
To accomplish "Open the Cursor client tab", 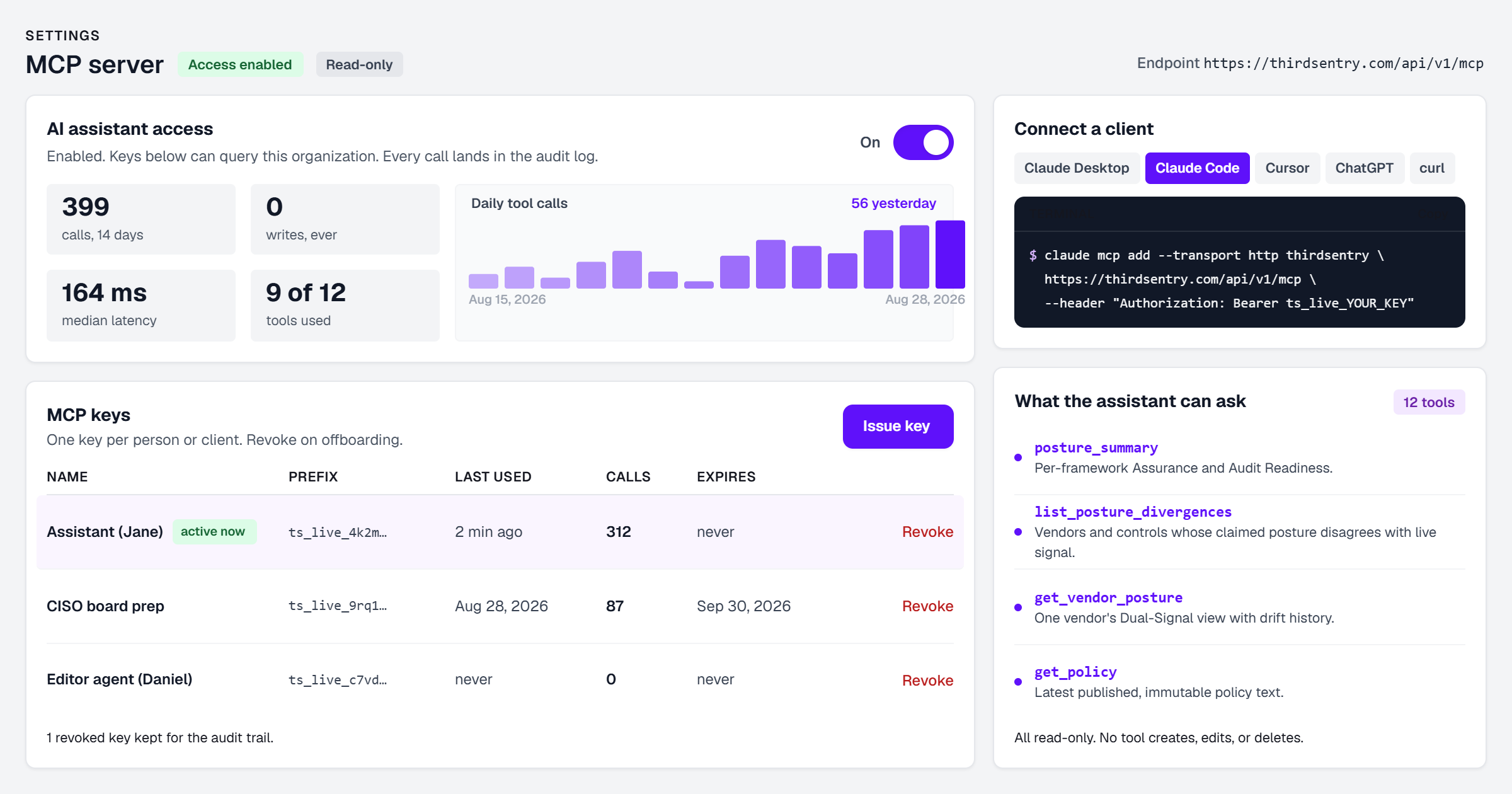I will (x=1287, y=168).
